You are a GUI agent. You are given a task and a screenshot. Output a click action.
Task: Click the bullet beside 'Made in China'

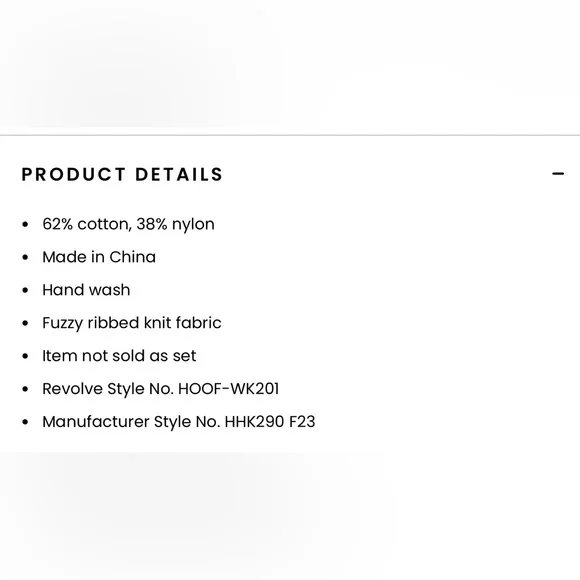coord(25,257)
